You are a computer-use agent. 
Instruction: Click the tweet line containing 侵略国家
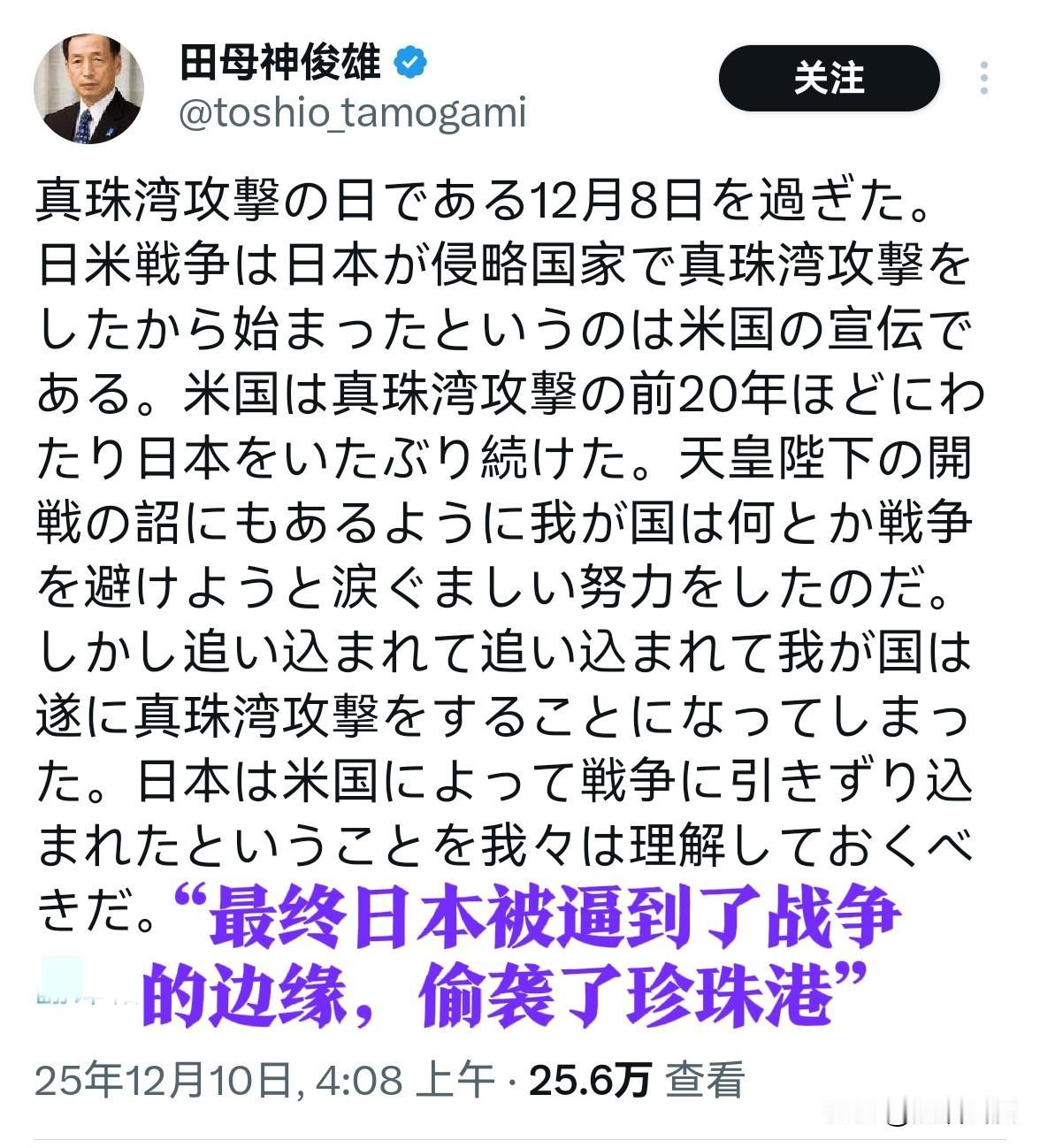pyautogui.click(x=504, y=266)
